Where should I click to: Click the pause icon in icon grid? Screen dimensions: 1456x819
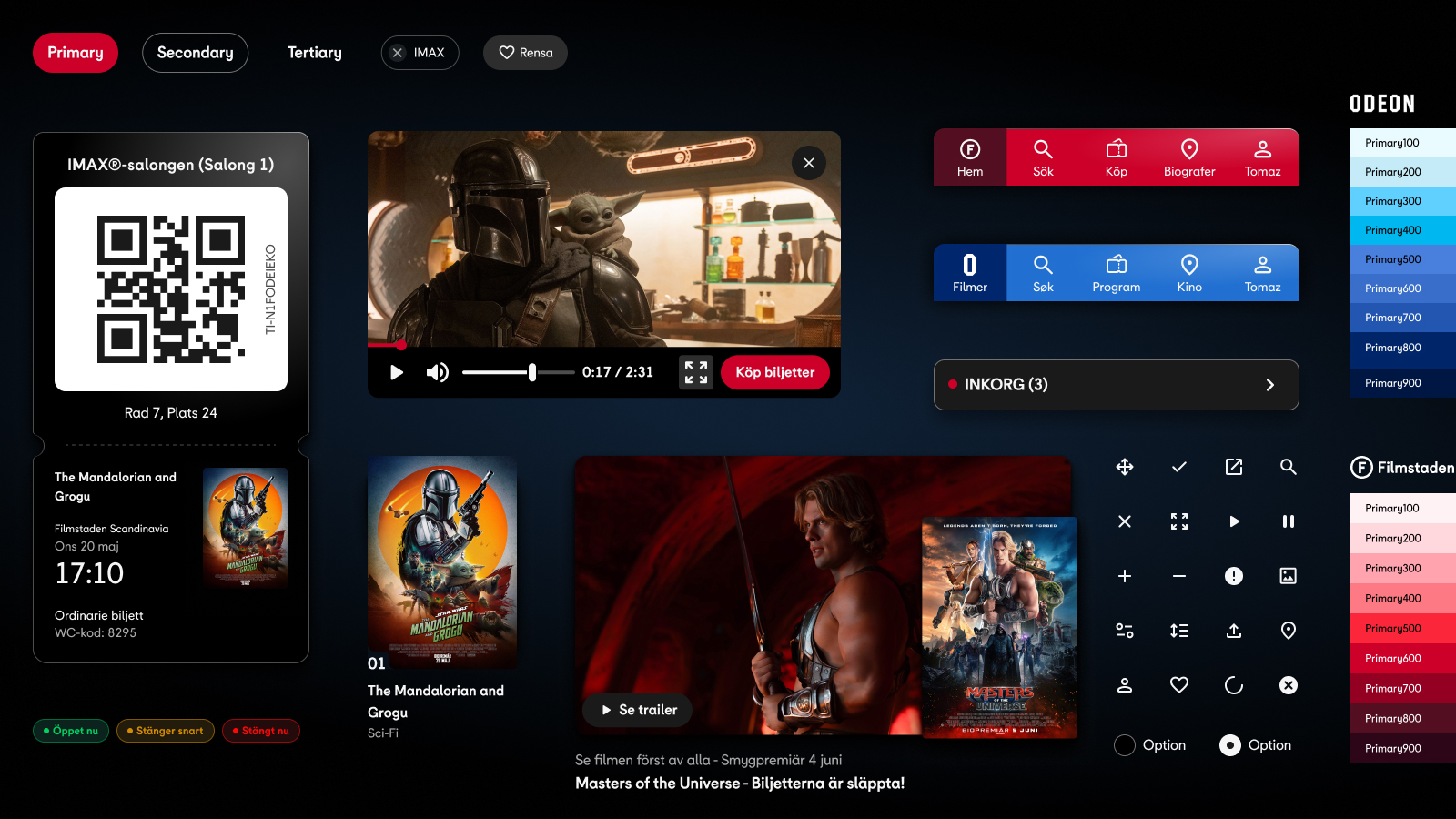(x=1289, y=521)
